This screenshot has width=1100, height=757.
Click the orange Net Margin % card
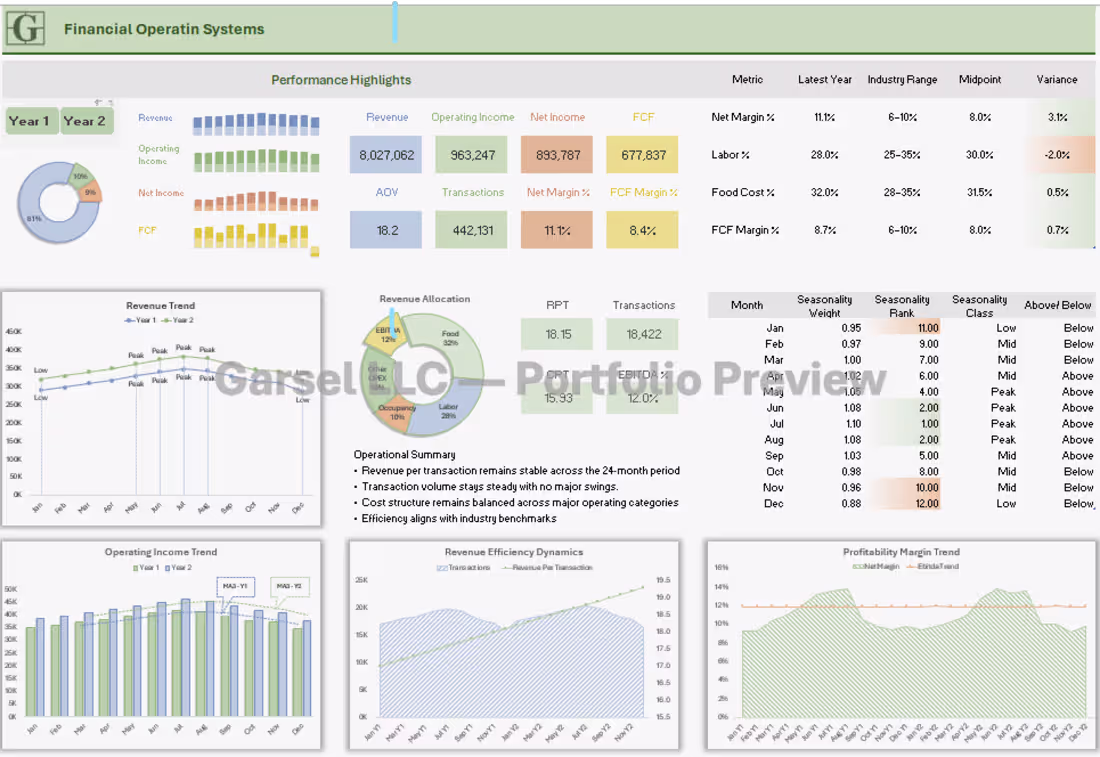pyautogui.click(x=557, y=230)
